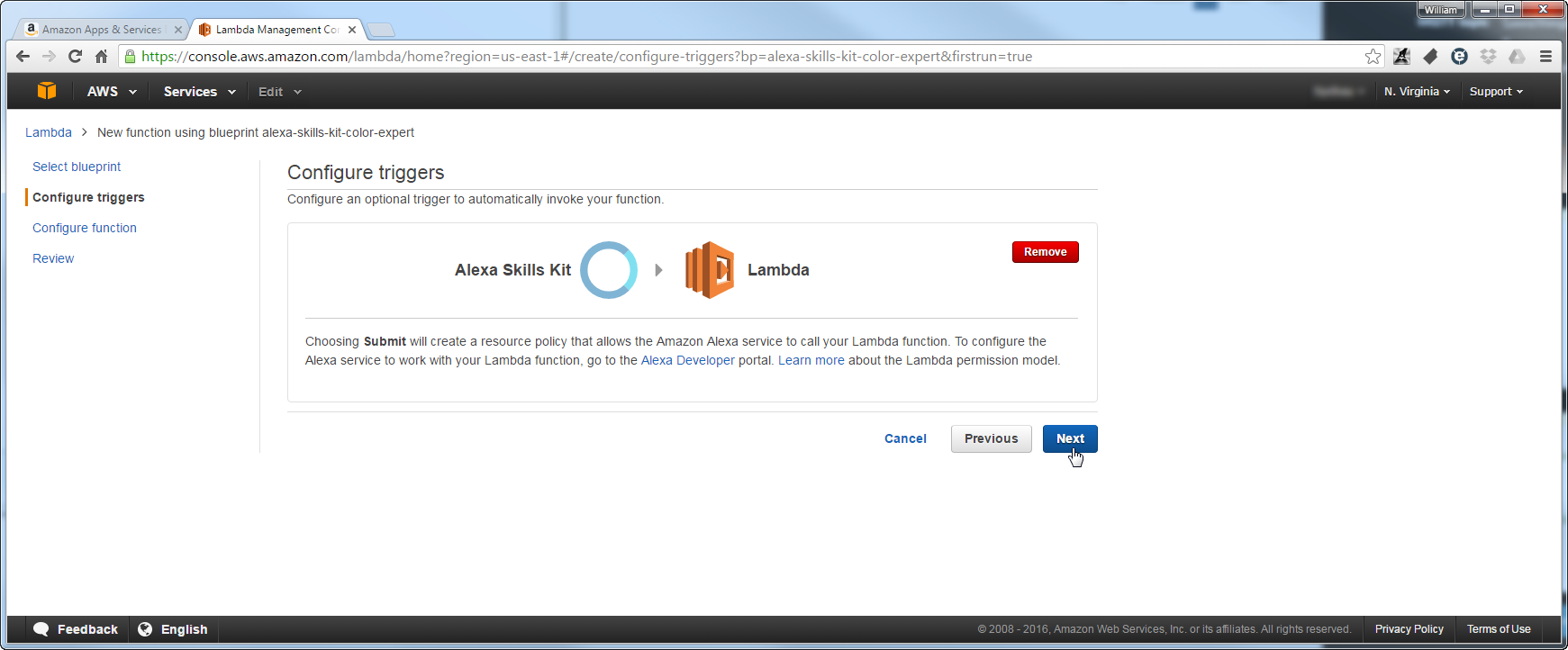This screenshot has height=650, width=1568.
Task: Expand the Edit dropdown
Action: pos(279,92)
